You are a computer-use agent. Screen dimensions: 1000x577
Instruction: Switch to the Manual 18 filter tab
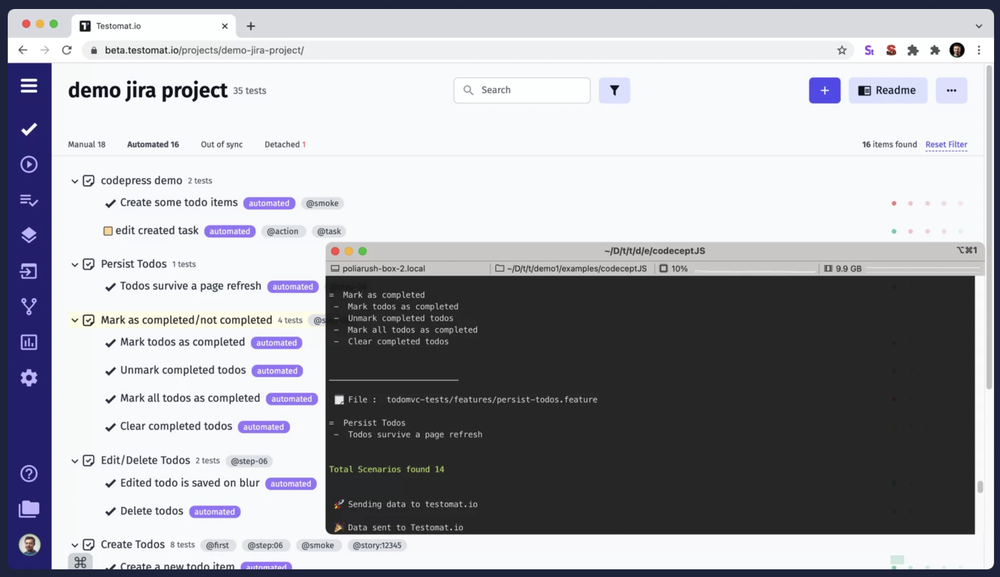pyautogui.click(x=87, y=144)
